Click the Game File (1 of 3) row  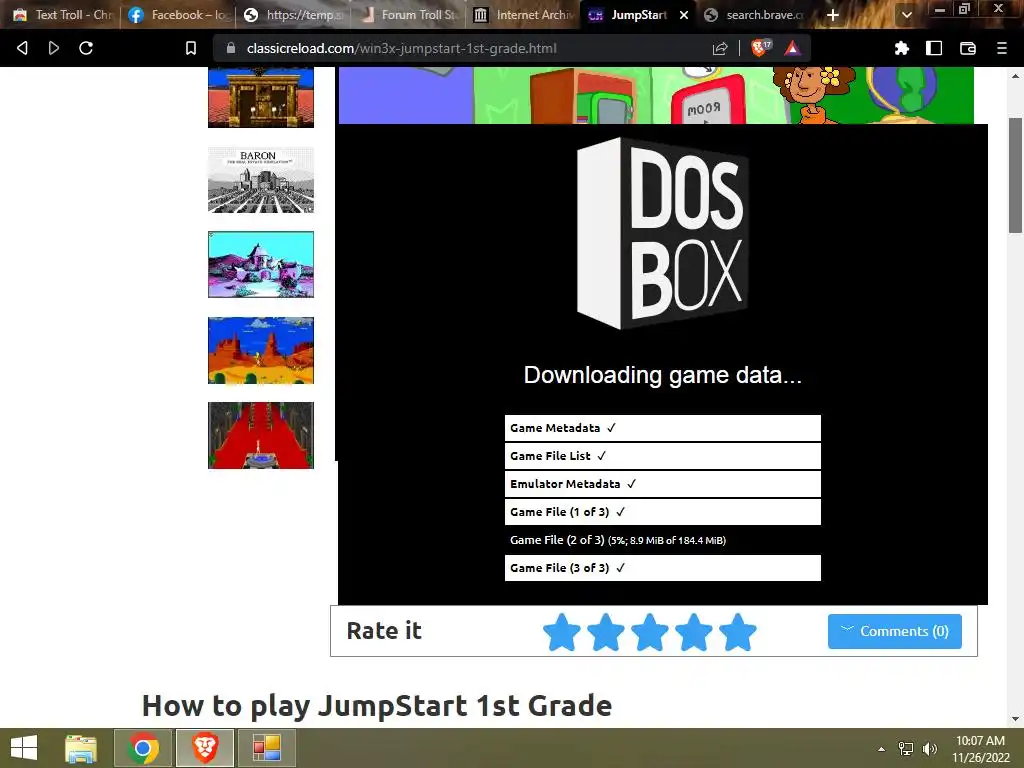[x=662, y=512]
